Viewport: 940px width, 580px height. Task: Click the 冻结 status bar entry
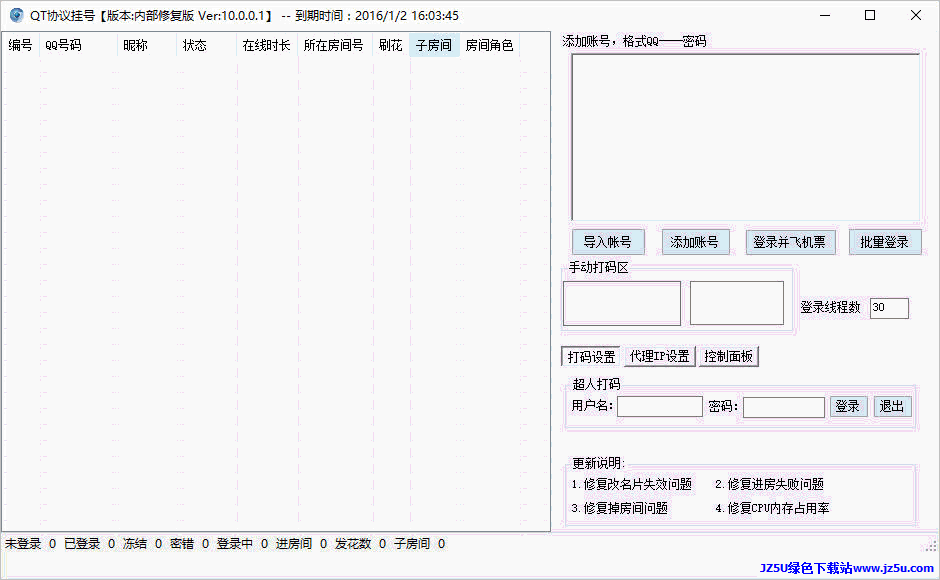(142, 544)
